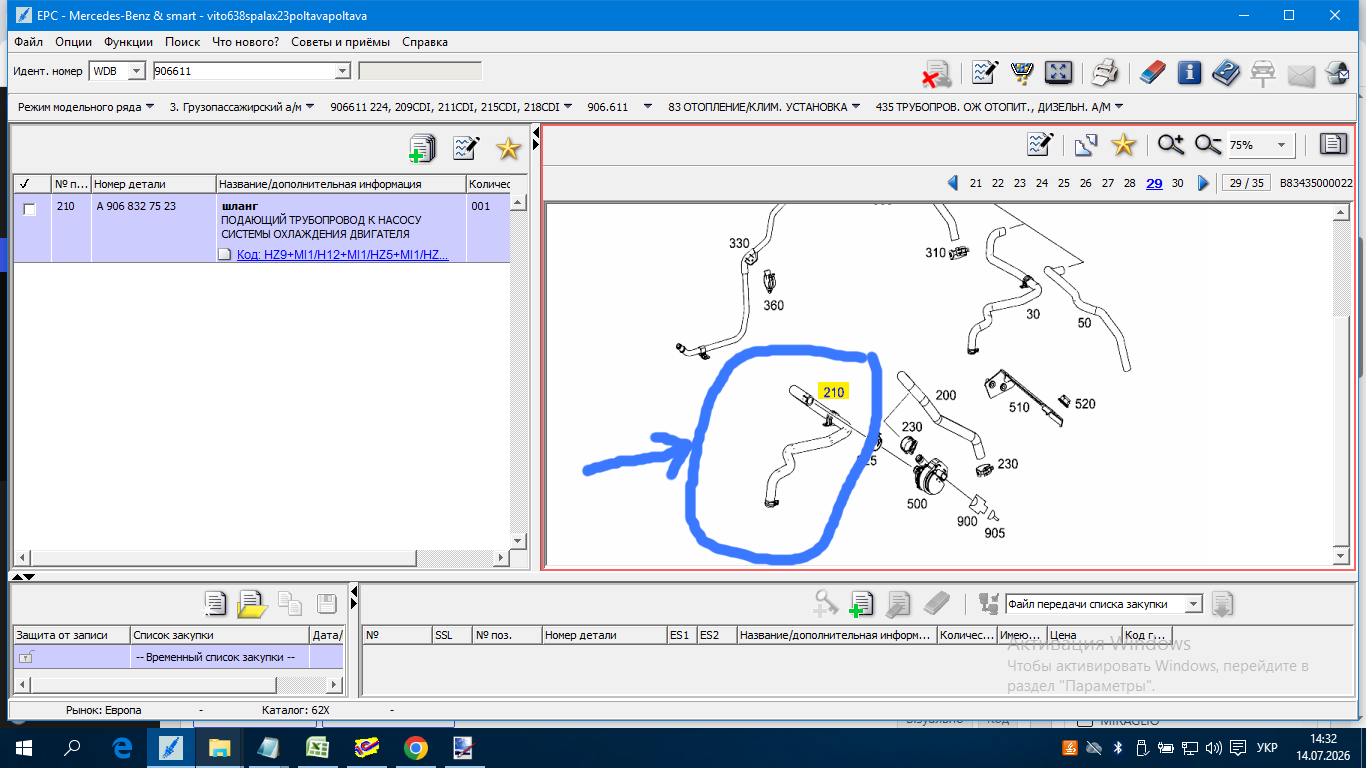
Task: Click the detach image window icon
Action: click(1086, 145)
